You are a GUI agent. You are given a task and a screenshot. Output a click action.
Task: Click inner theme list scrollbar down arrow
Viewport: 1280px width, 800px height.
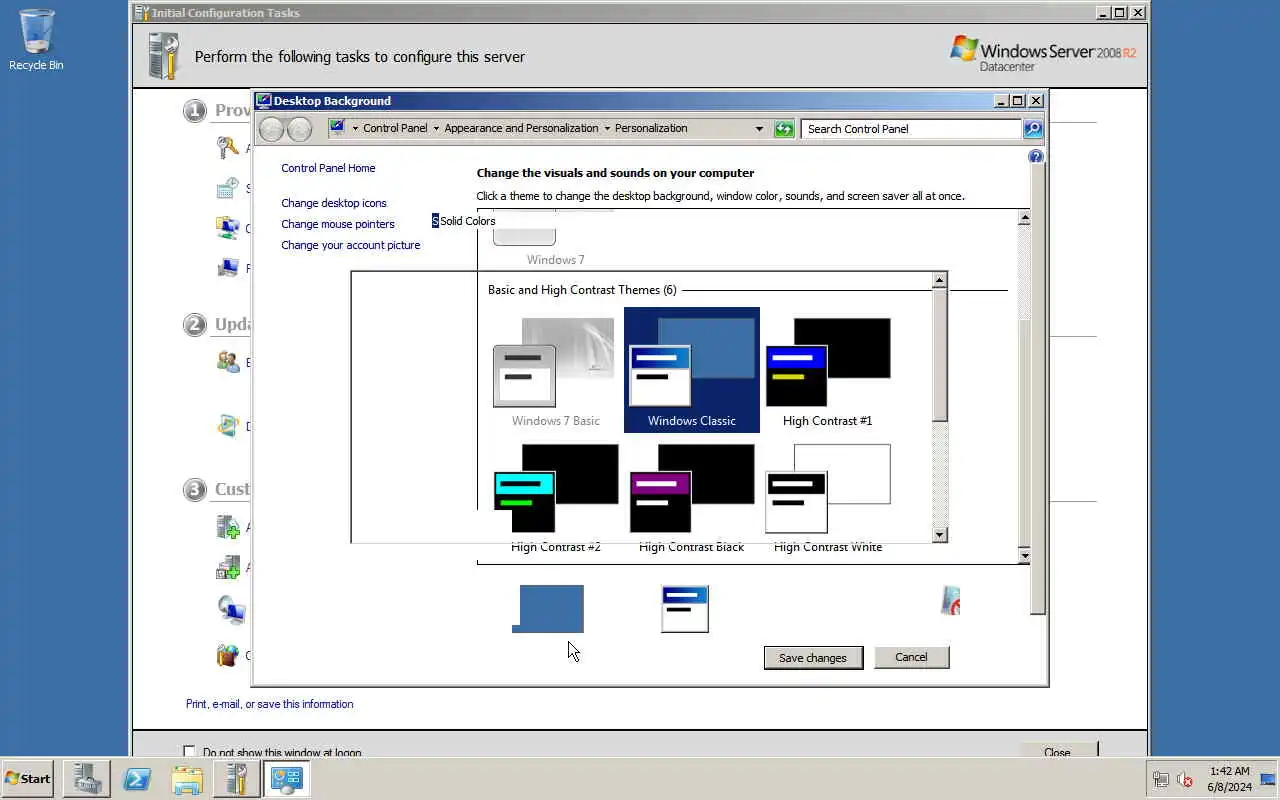tap(939, 535)
